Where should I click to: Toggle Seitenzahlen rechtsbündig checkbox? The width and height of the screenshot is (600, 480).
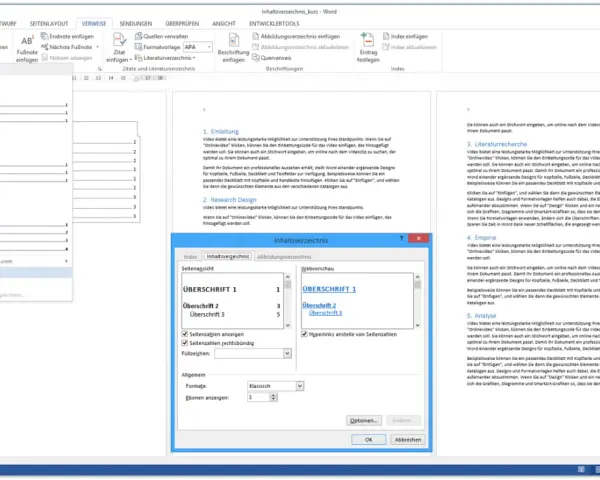click(x=185, y=343)
